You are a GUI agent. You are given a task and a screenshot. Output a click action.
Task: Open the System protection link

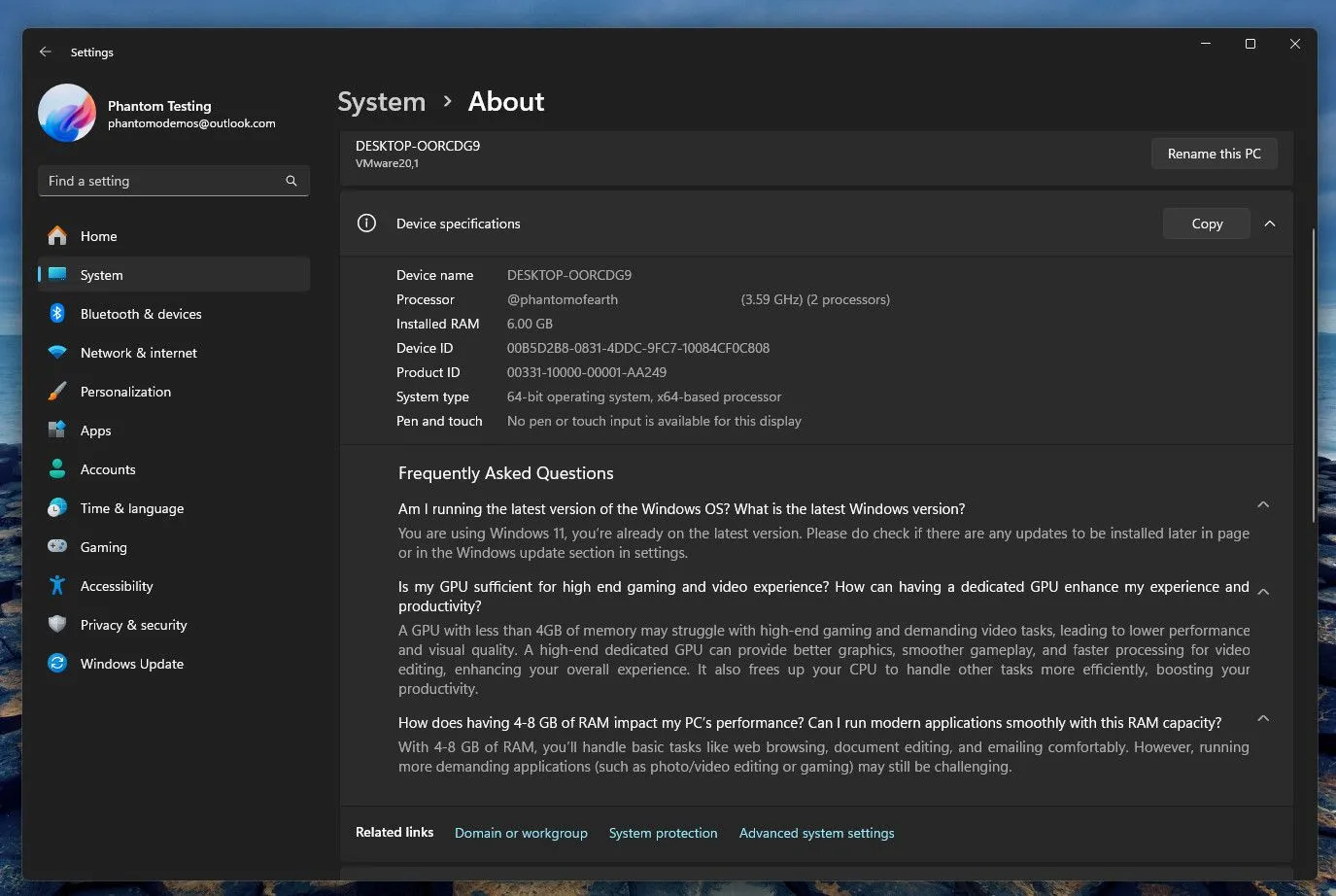click(x=663, y=833)
